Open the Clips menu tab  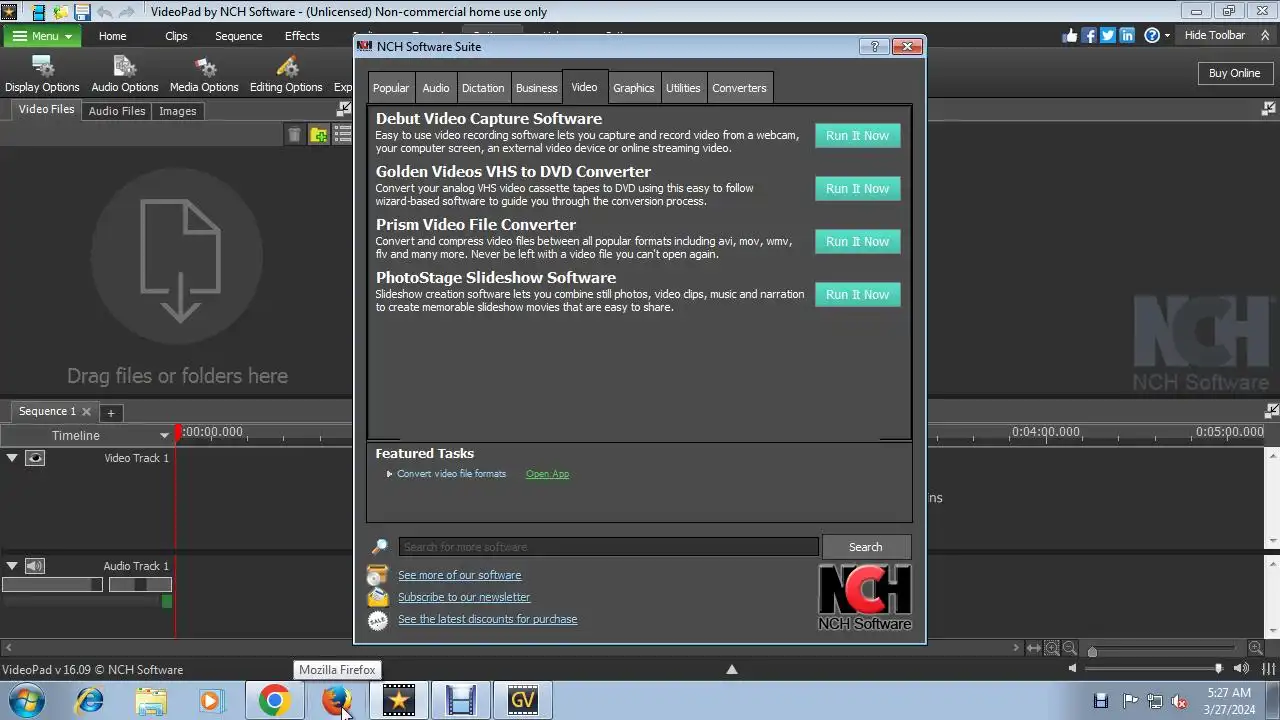point(176,36)
